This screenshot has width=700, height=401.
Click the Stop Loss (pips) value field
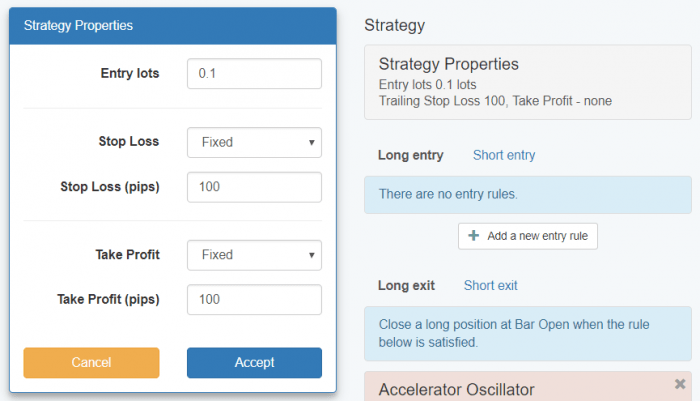254,188
